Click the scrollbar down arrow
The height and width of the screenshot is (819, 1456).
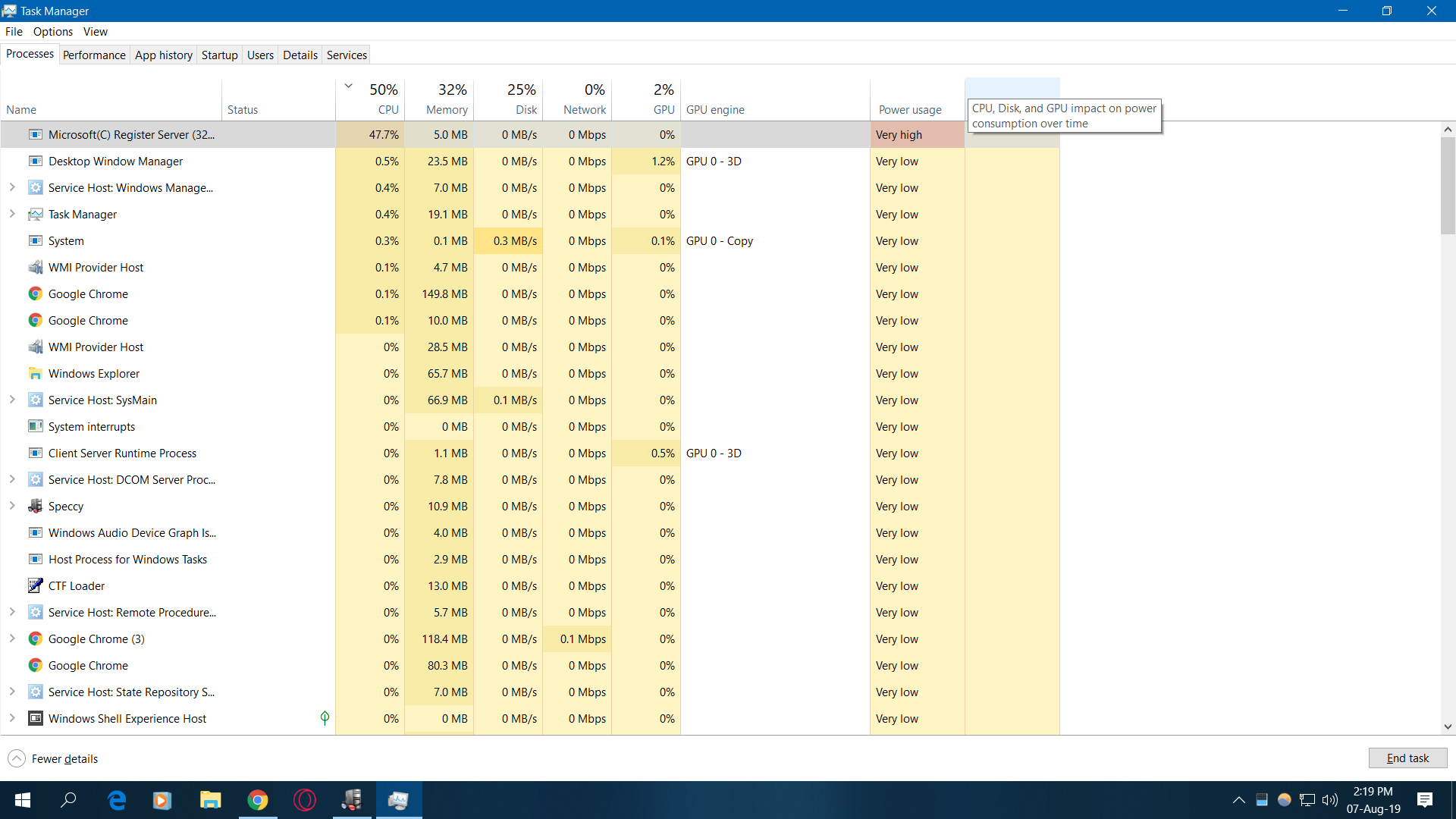[x=1448, y=726]
